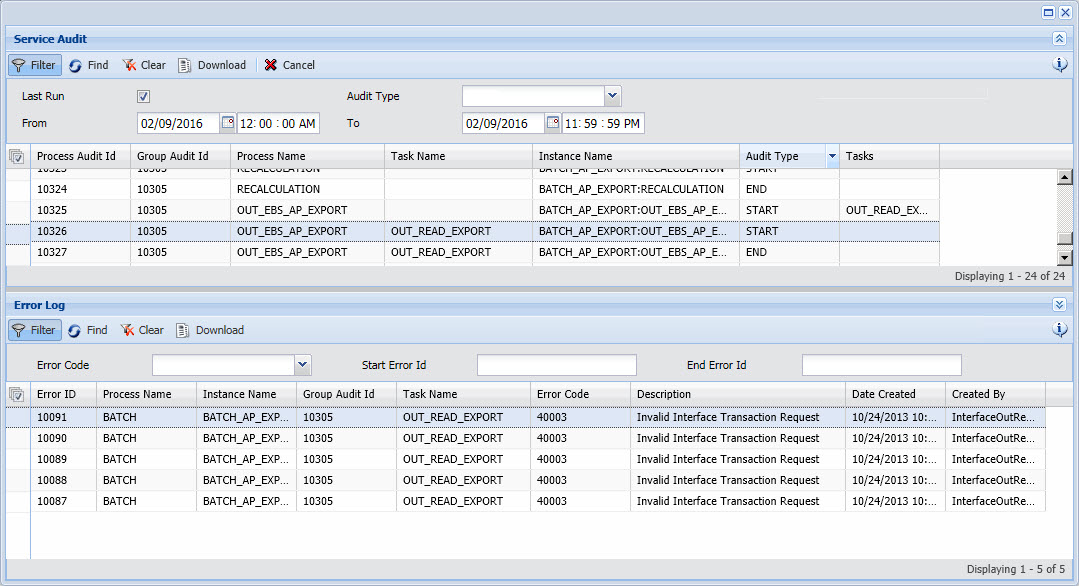Collapse the Service Audit panel
Image resolution: width=1079 pixels, height=586 pixels.
(x=1059, y=39)
